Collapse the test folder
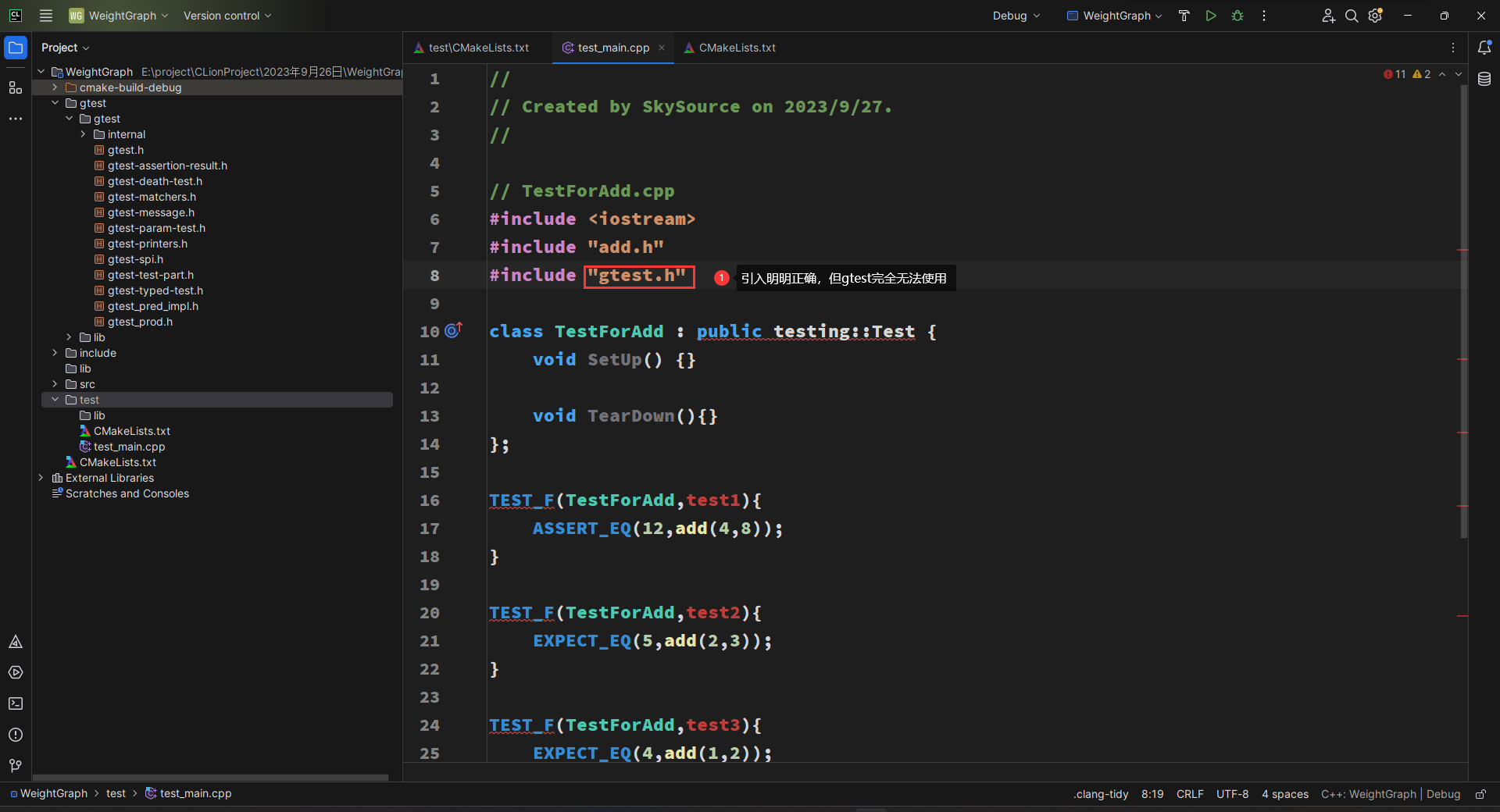This screenshot has width=1500, height=812. pyautogui.click(x=55, y=400)
